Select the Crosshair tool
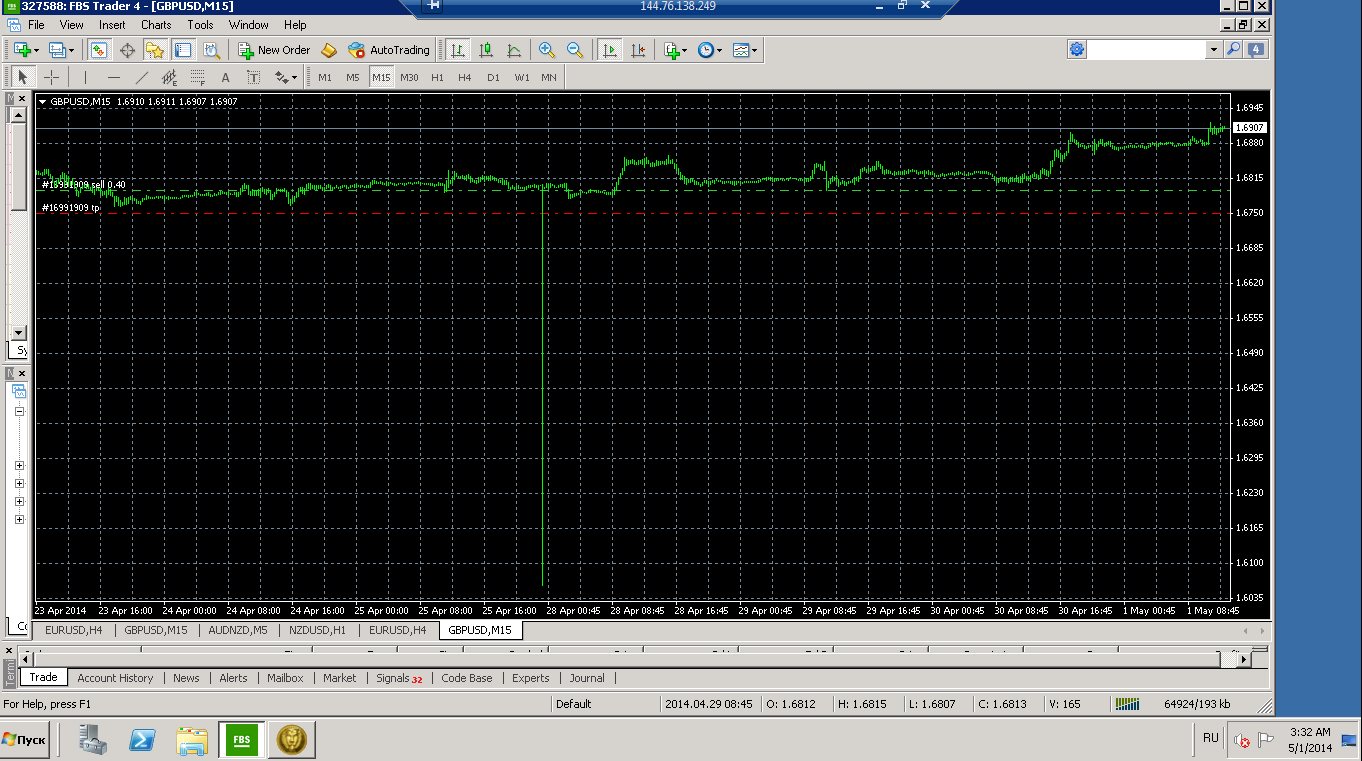The height and width of the screenshot is (761, 1362). tap(51, 77)
